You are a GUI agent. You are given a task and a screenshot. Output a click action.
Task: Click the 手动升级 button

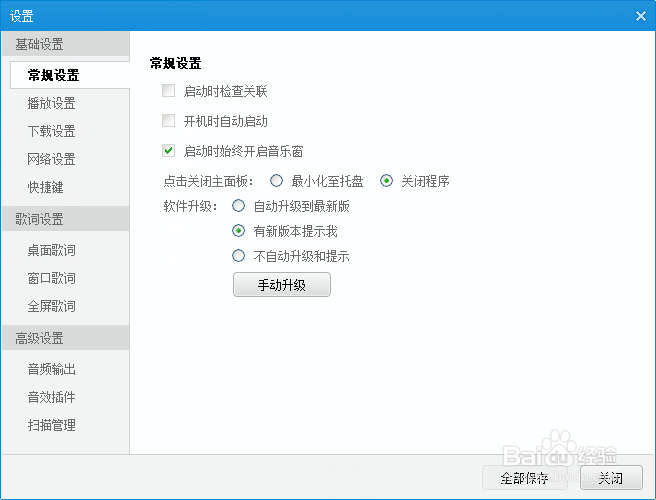tap(282, 285)
